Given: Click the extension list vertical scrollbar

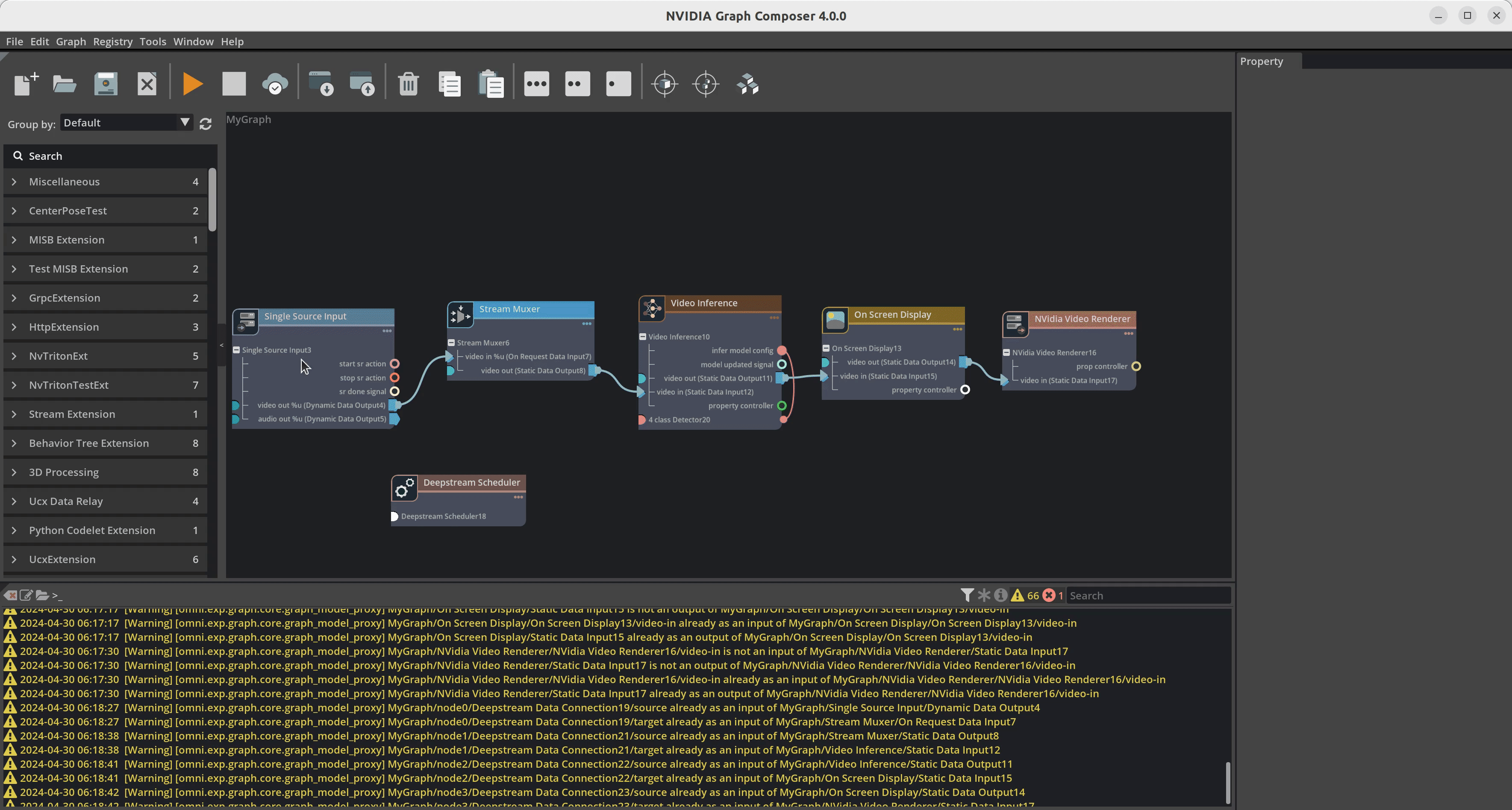Looking at the screenshot, I should click(212, 200).
